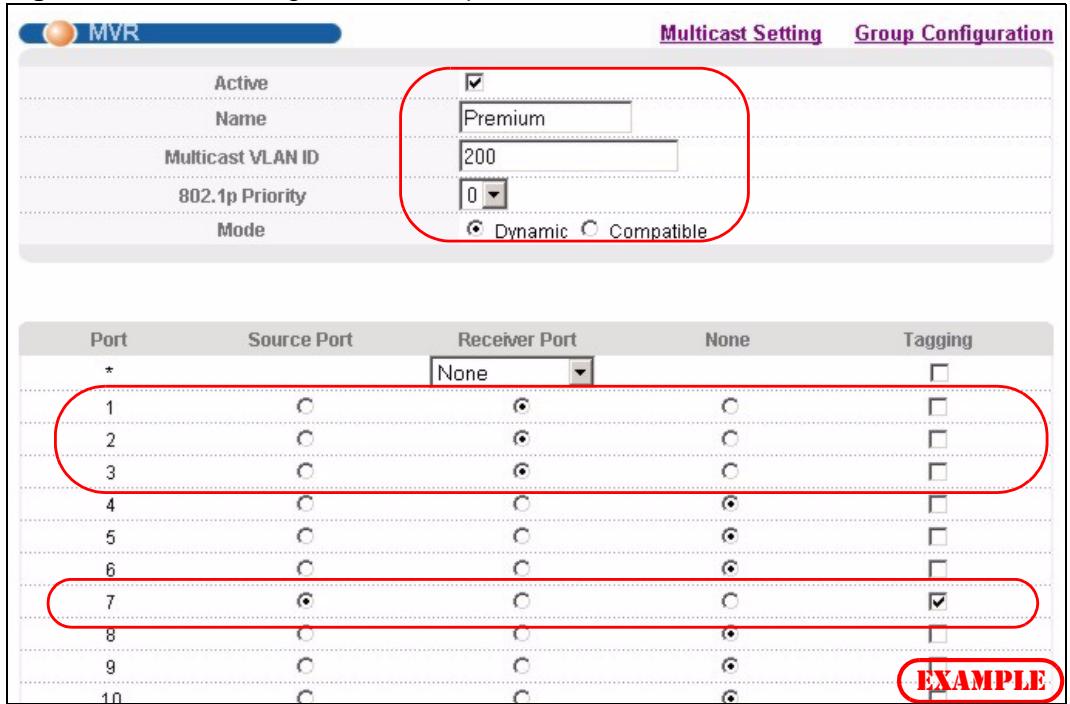Set port 2 to None

(731, 439)
